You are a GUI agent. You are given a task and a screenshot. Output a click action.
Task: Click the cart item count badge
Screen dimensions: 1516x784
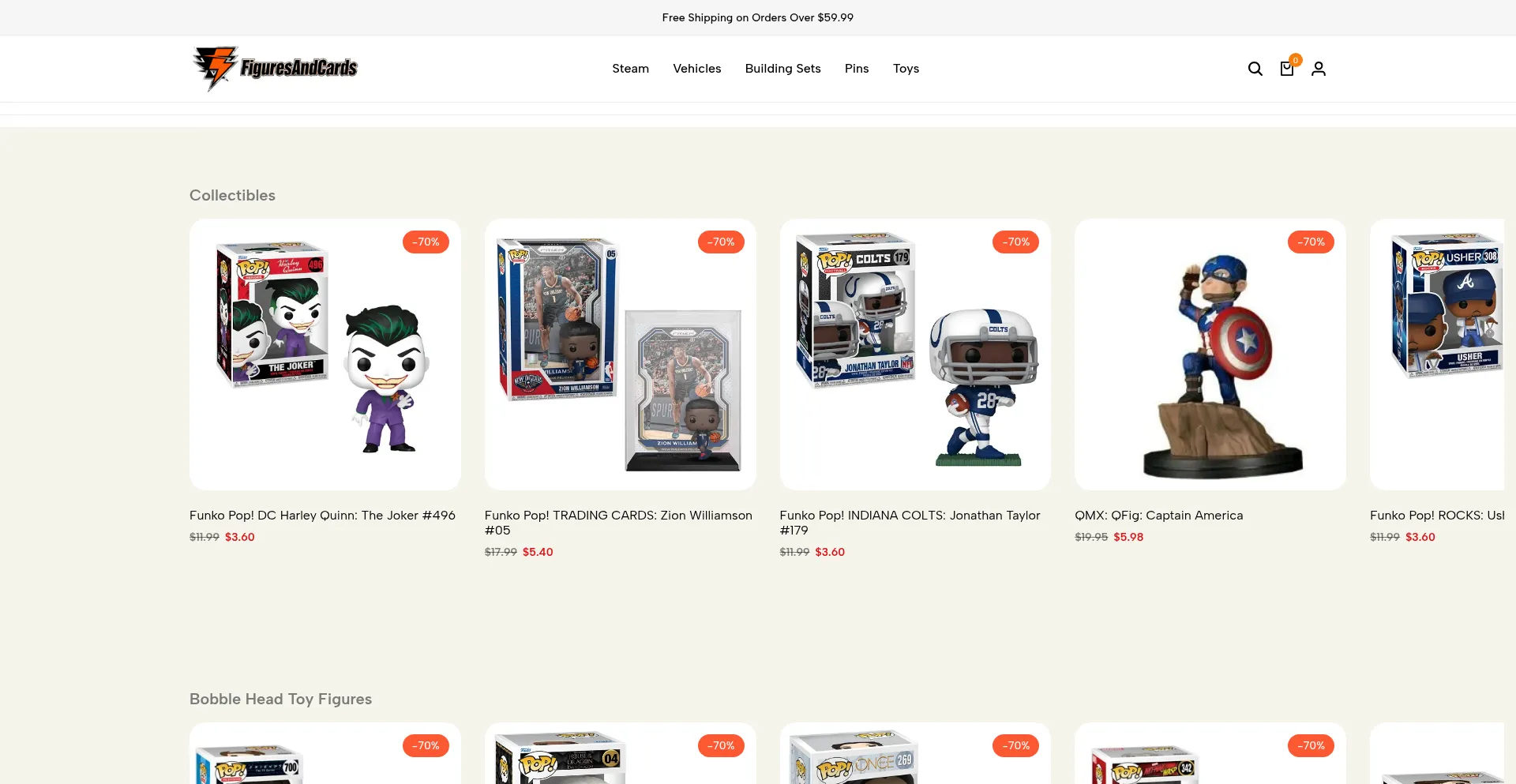[1295, 60]
